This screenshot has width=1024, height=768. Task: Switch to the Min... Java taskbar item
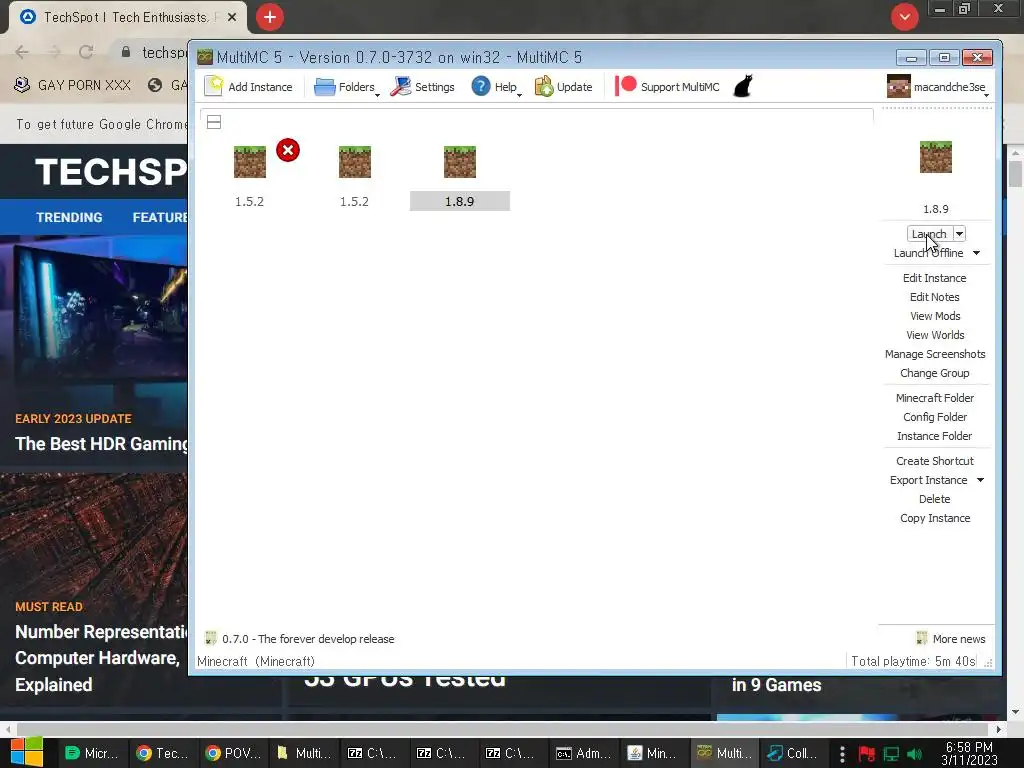click(652, 753)
